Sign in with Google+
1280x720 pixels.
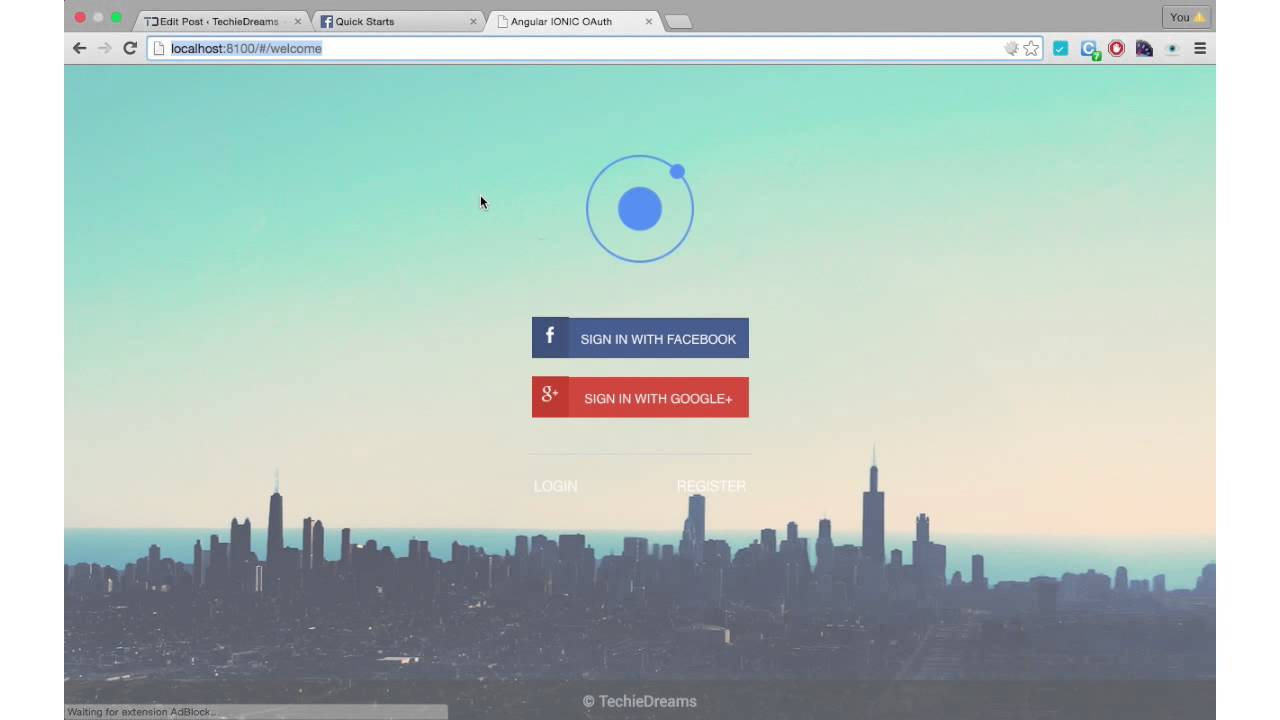click(640, 397)
